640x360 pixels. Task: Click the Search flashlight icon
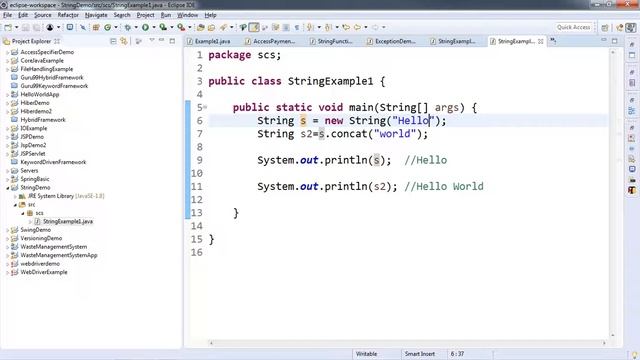point(223,27)
